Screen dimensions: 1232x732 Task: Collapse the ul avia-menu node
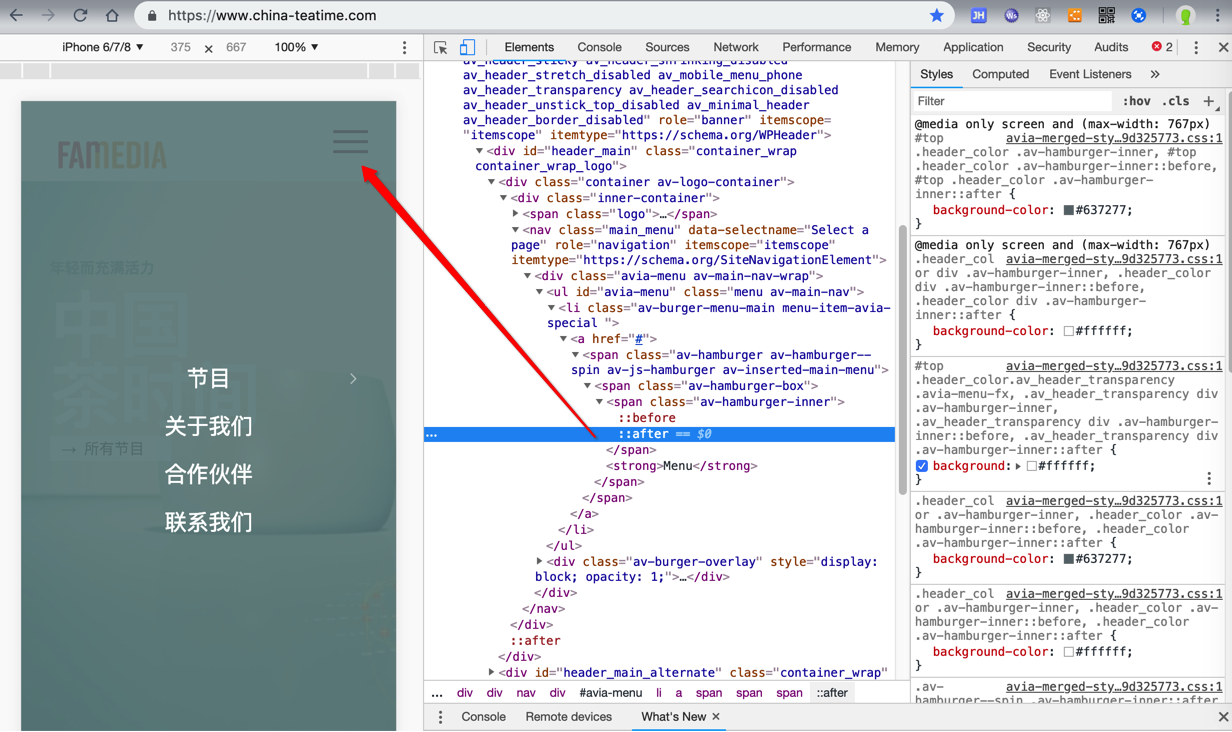coord(540,292)
